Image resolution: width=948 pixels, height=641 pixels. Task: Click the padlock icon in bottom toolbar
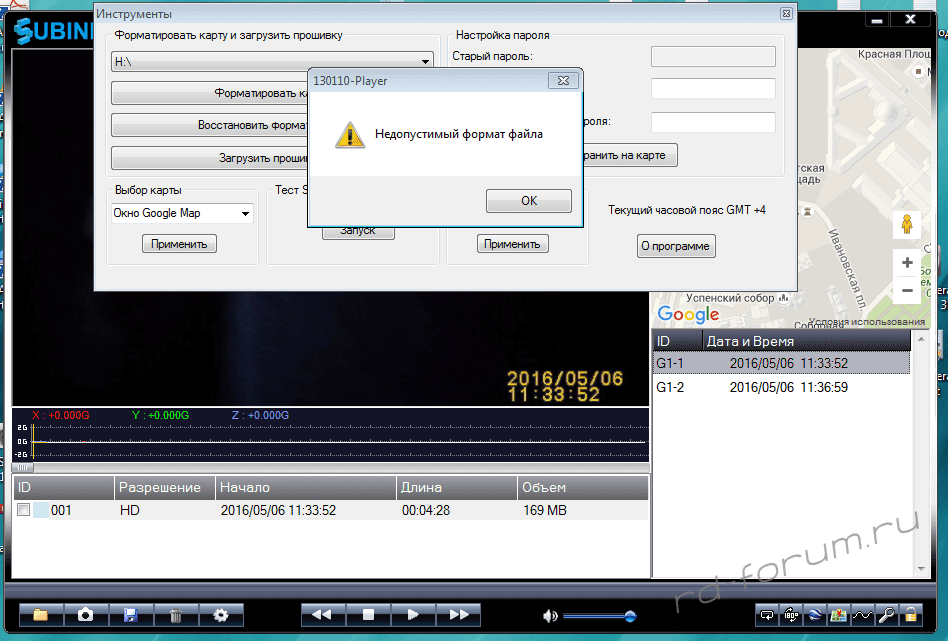pyautogui.click(x=912, y=615)
